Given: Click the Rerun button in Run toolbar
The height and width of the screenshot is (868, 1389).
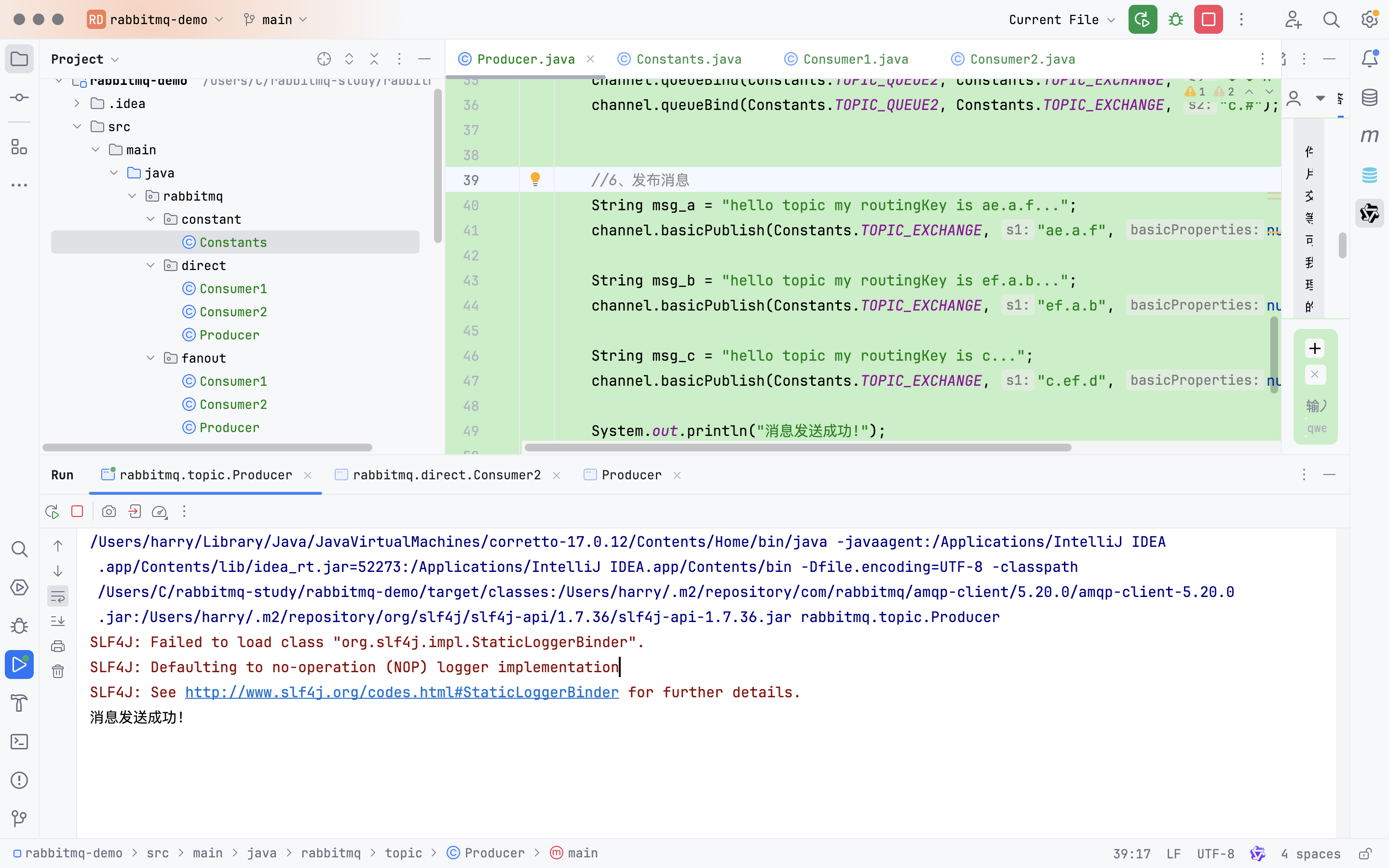Looking at the screenshot, I should [52, 512].
